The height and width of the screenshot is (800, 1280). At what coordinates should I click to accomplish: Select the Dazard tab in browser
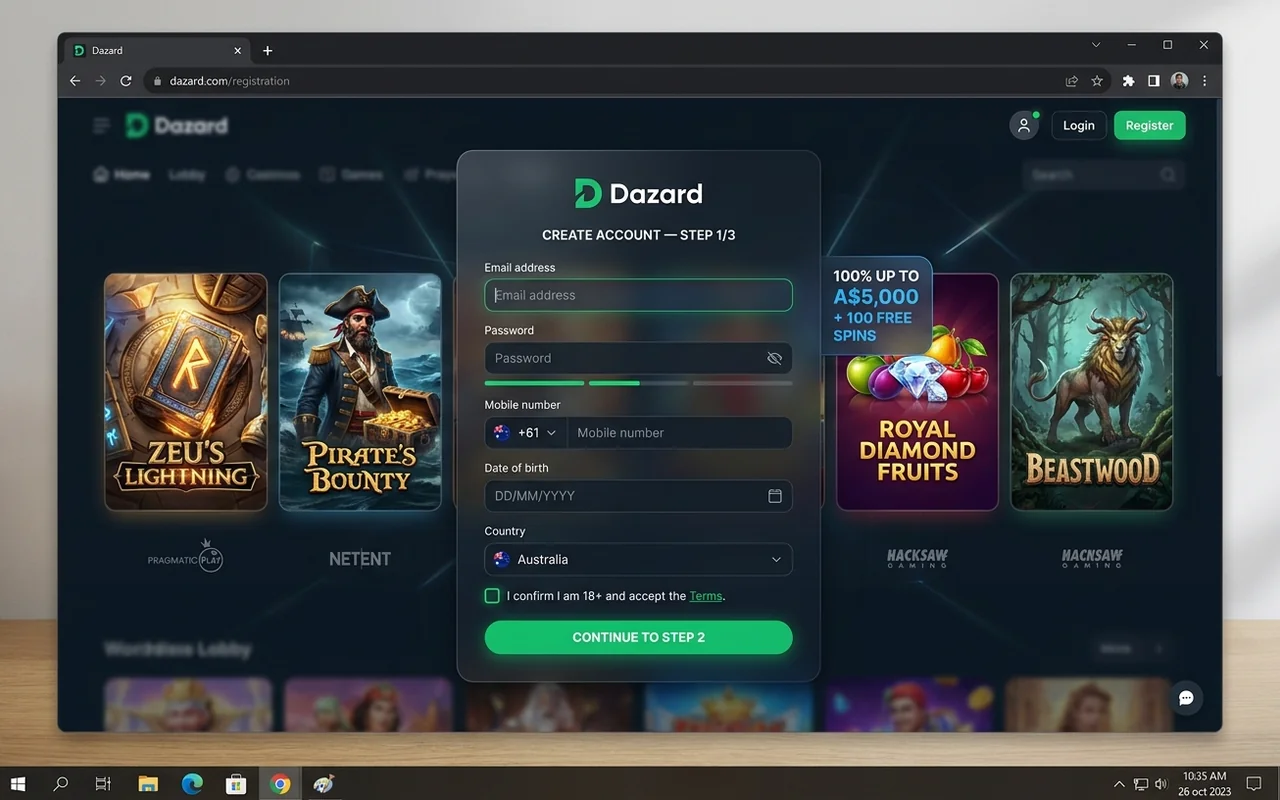pyautogui.click(x=157, y=51)
